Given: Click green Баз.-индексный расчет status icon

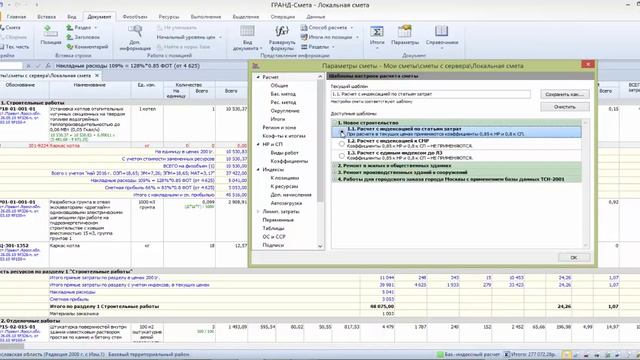Looking at the screenshot, I should [440, 355].
